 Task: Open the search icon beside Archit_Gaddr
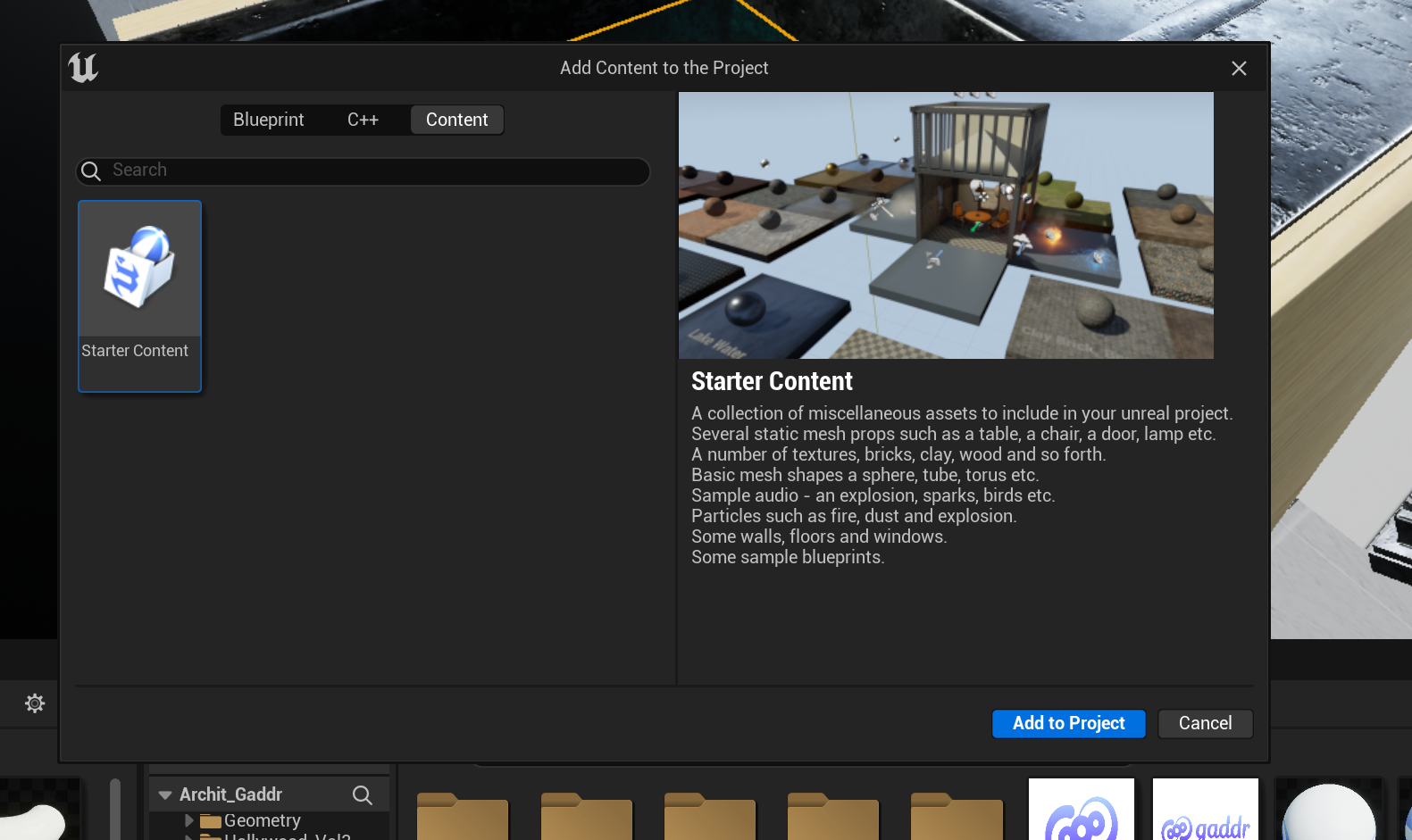point(362,794)
